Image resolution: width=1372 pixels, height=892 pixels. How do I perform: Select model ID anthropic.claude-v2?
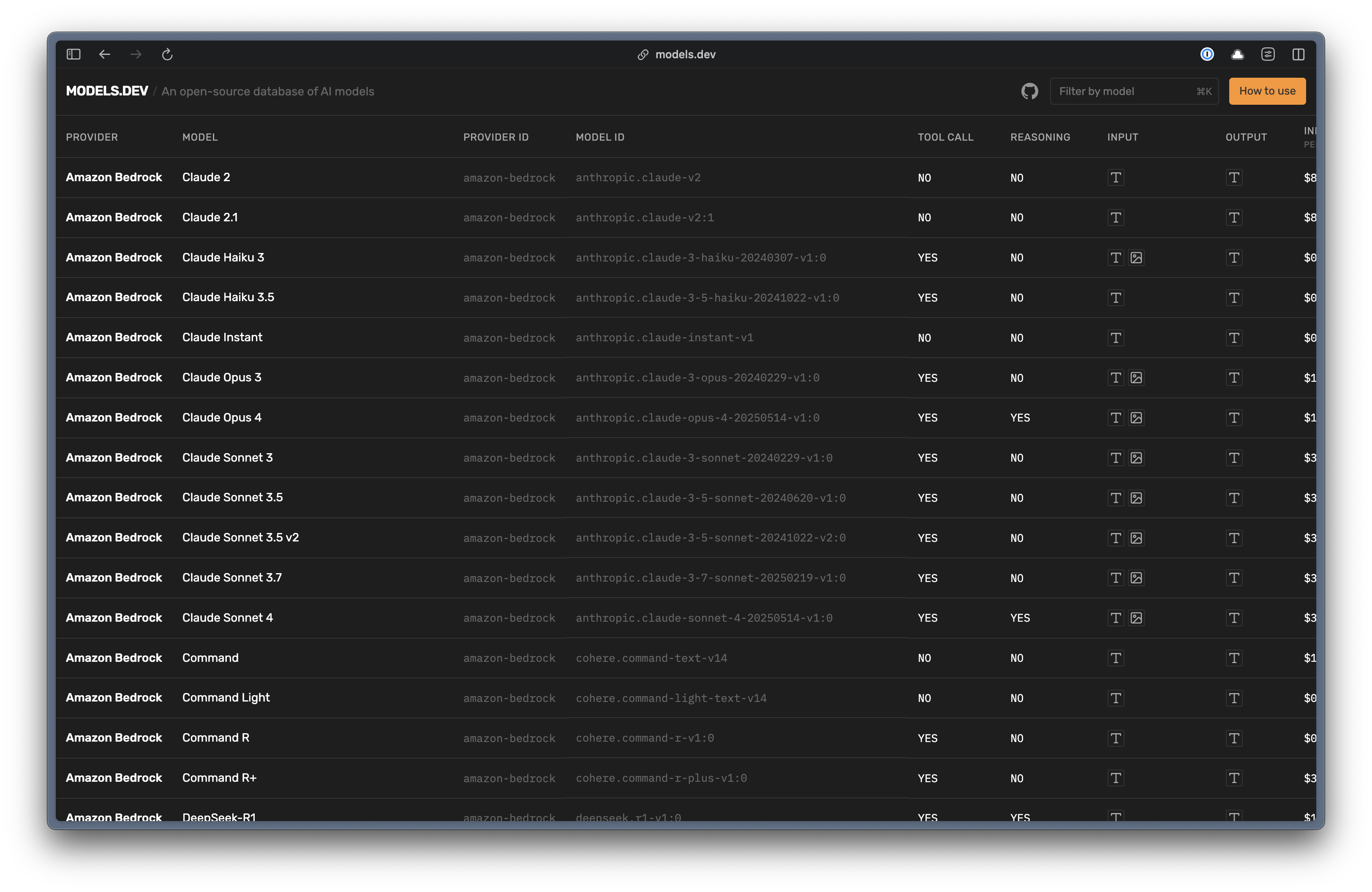click(x=638, y=177)
